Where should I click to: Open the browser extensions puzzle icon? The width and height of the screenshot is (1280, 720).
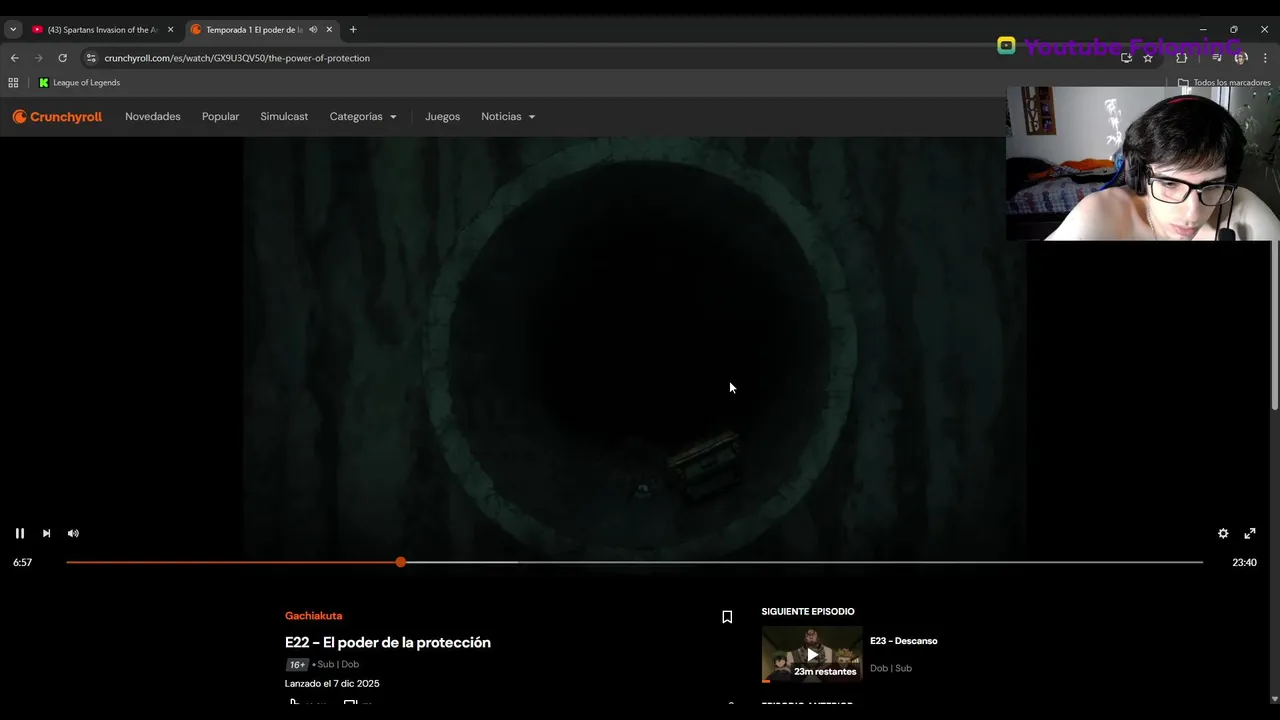coord(1182,58)
